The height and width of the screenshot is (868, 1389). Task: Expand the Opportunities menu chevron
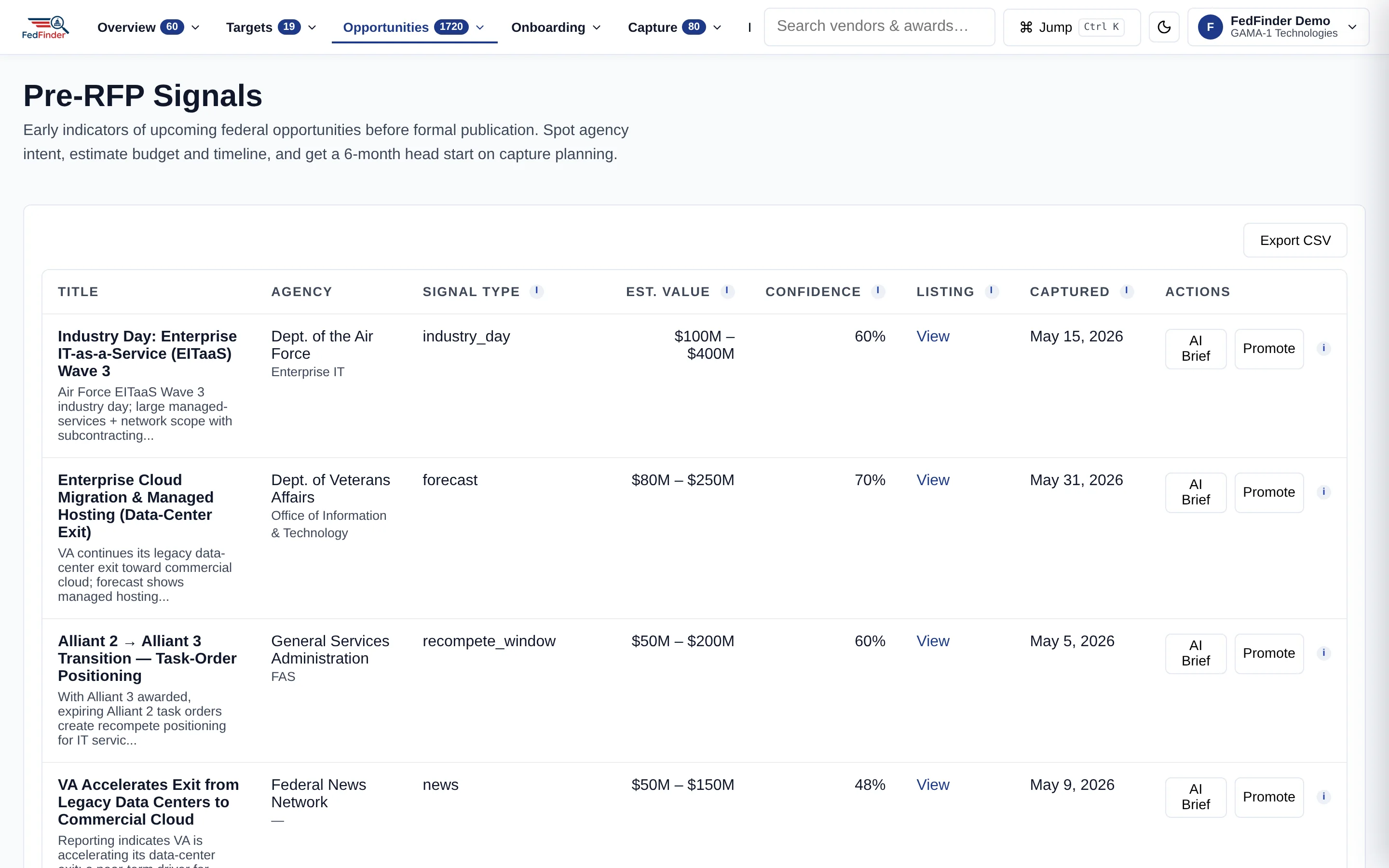pyautogui.click(x=480, y=27)
